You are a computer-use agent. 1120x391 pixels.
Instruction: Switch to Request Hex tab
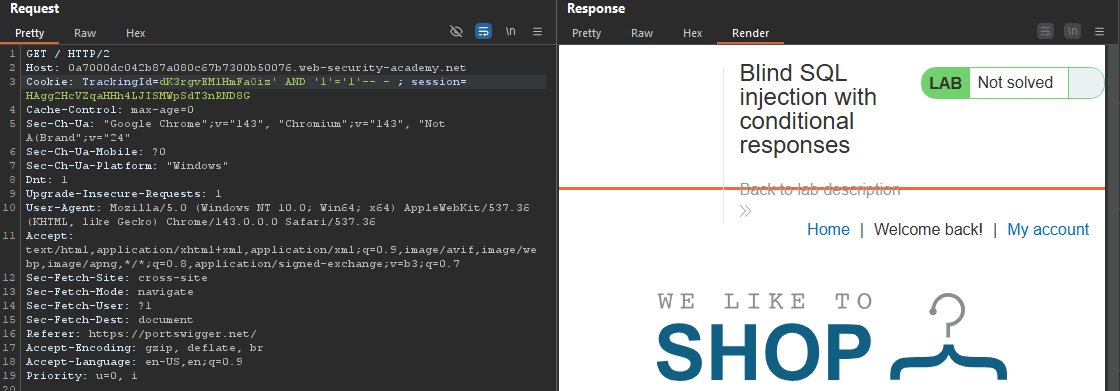coord(136,33)
